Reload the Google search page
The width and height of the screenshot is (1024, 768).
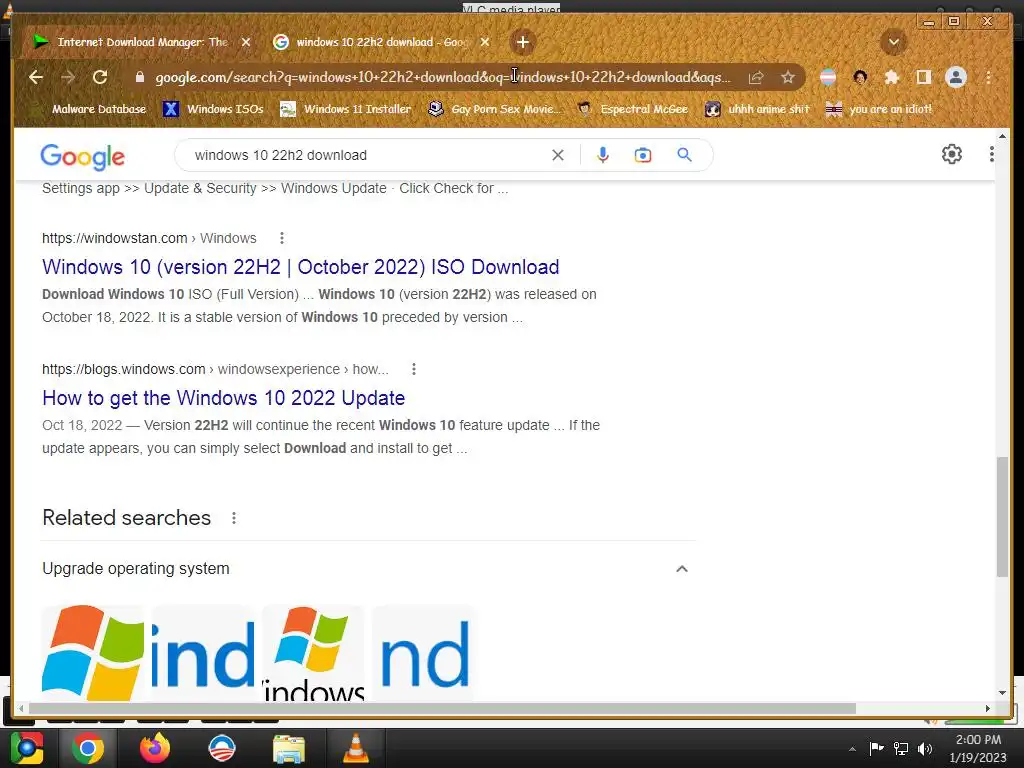[x=100, y=77]
